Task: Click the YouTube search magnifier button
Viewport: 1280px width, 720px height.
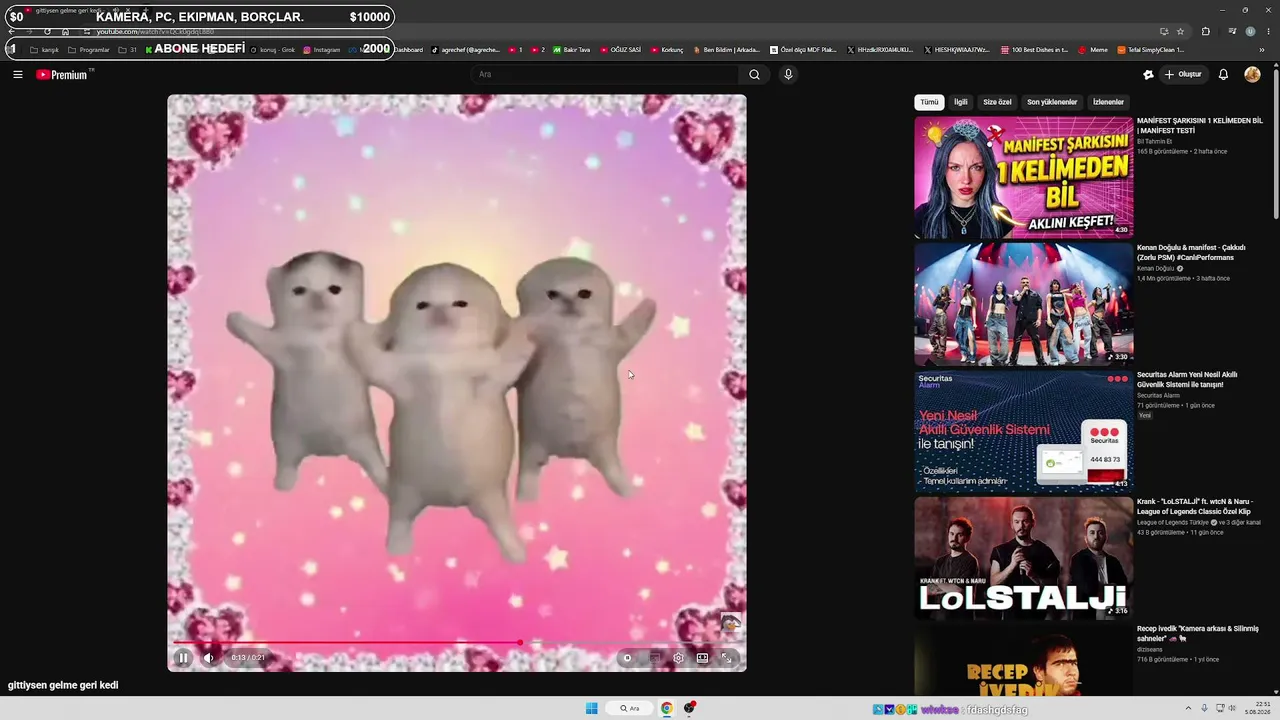Action: click(x=754, y=74)
